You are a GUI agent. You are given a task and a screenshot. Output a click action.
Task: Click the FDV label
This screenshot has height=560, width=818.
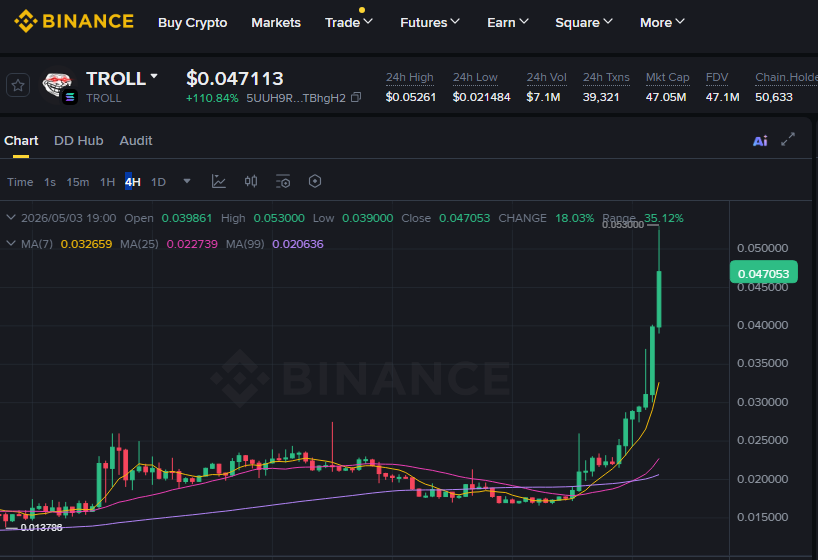click(717, 77)
